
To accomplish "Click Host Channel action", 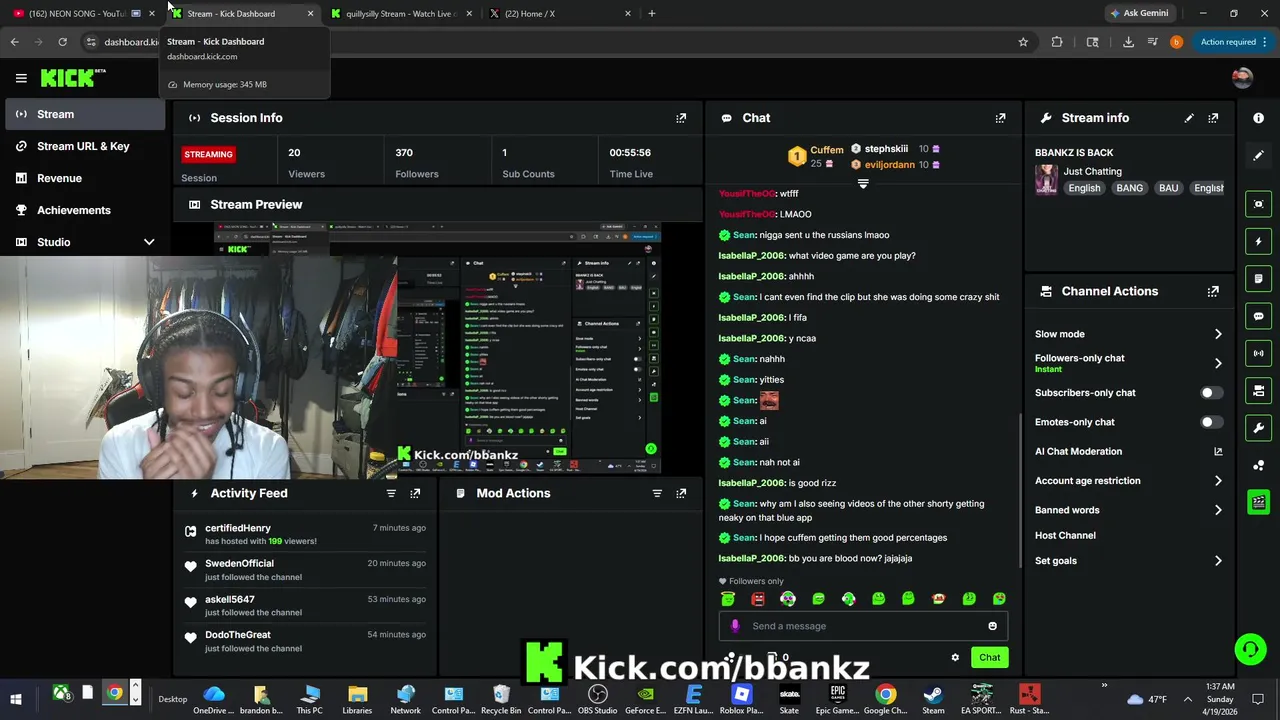I will tap(1065, 536).
